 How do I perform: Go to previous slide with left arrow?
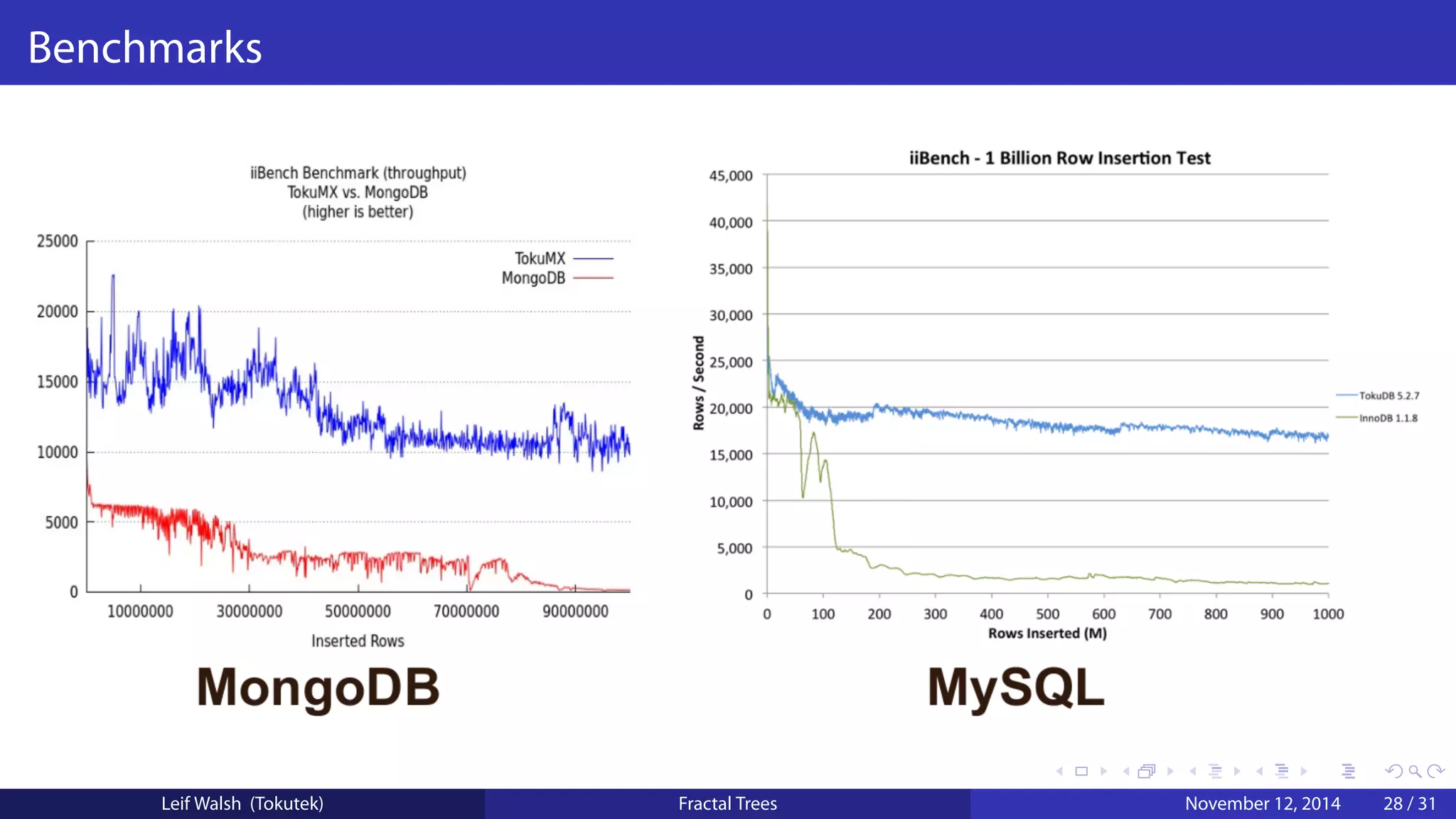pos(1059,771)
